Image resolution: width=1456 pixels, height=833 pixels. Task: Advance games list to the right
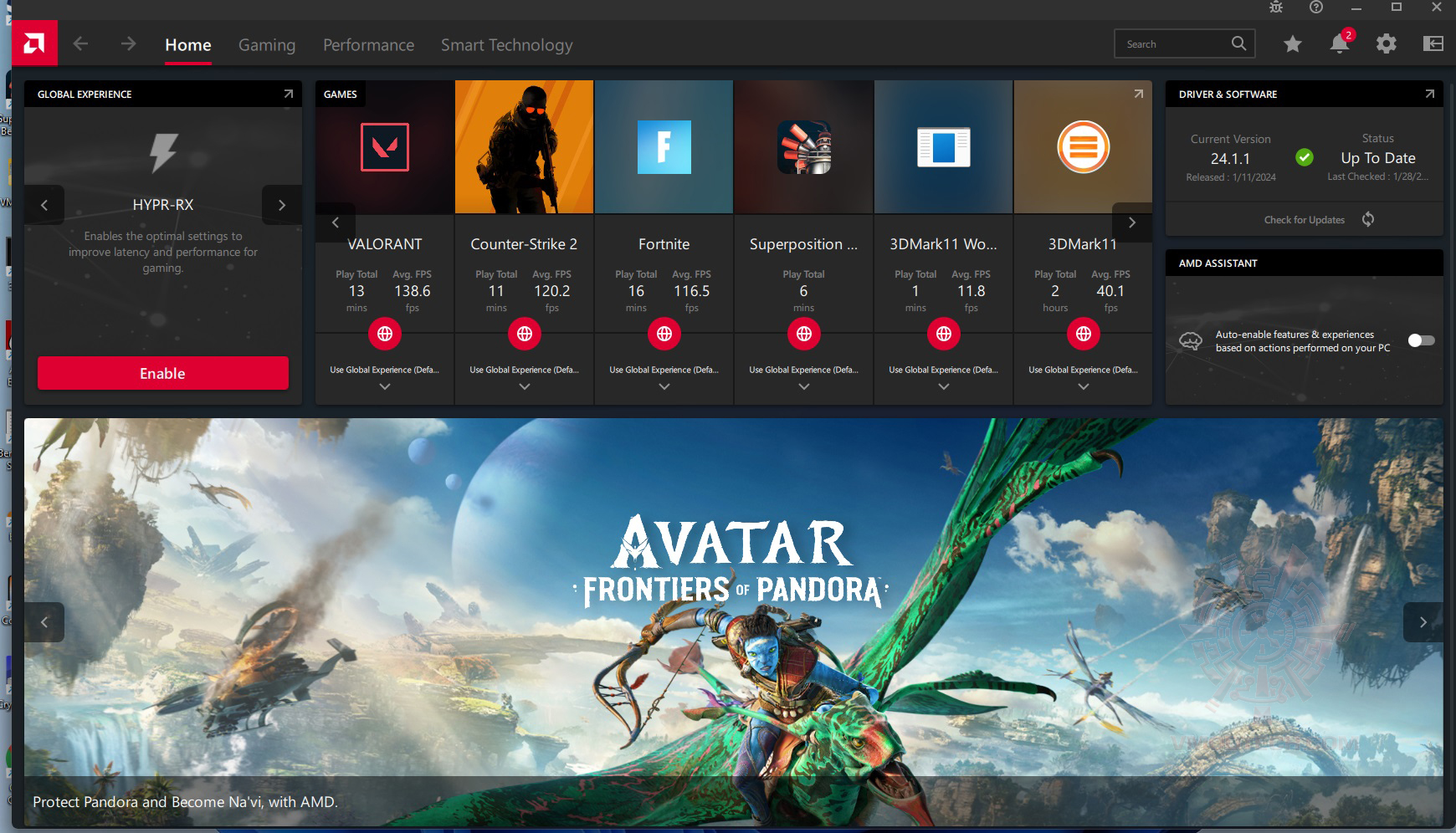point(1132,222)
